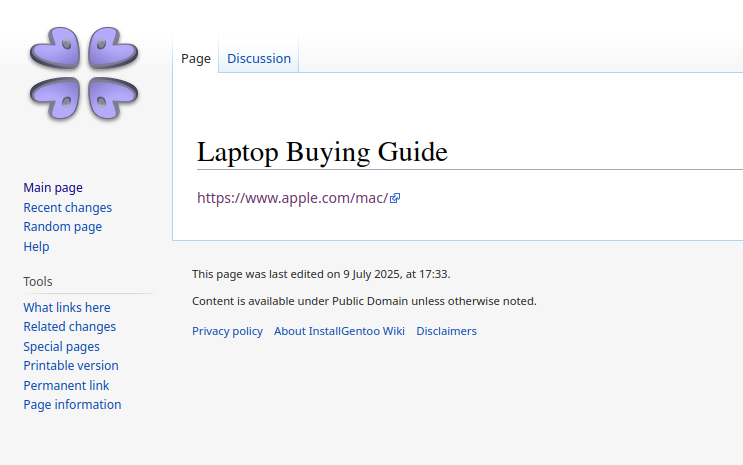743x465 pixels.
Task: Open Recent changes
Action: click(68, 208)
